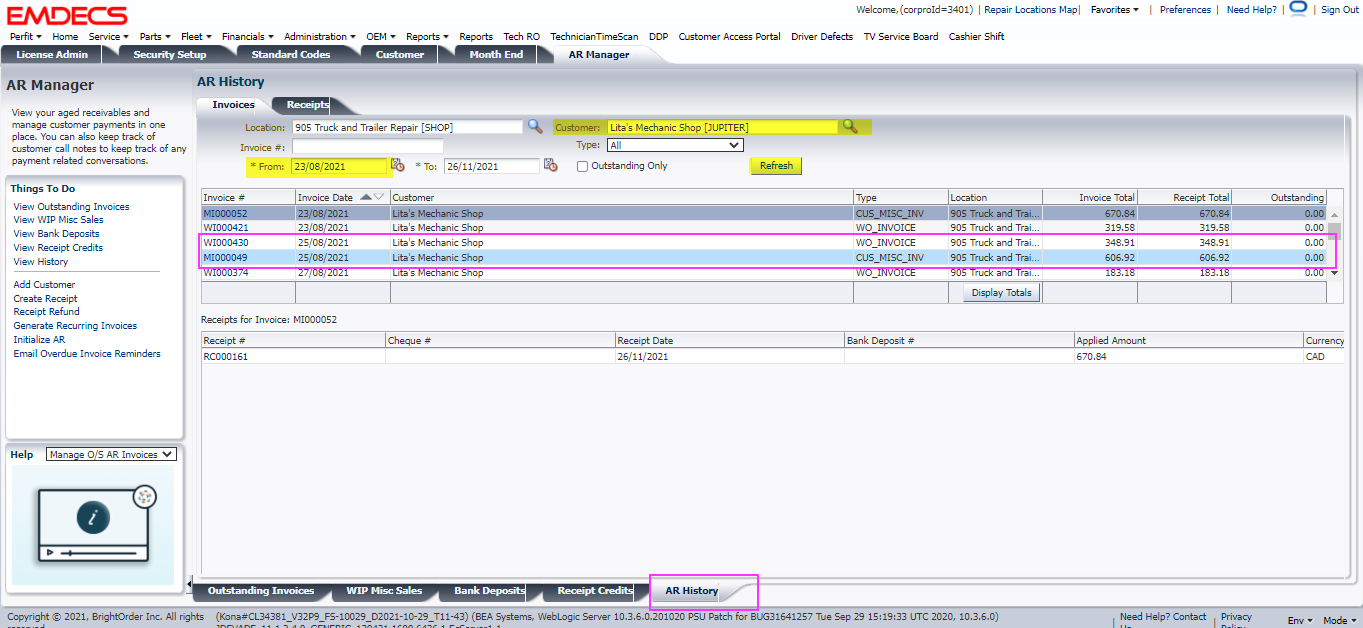Open the chat bubble icon
1363x628 pixels.
pyautogui.click(x=1298, y=9)
